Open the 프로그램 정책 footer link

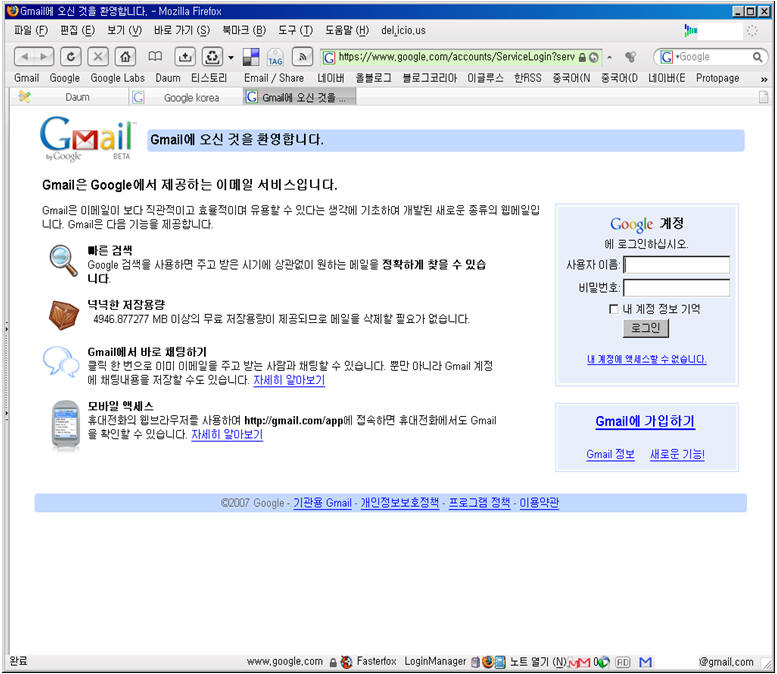[x=479, y=503]
